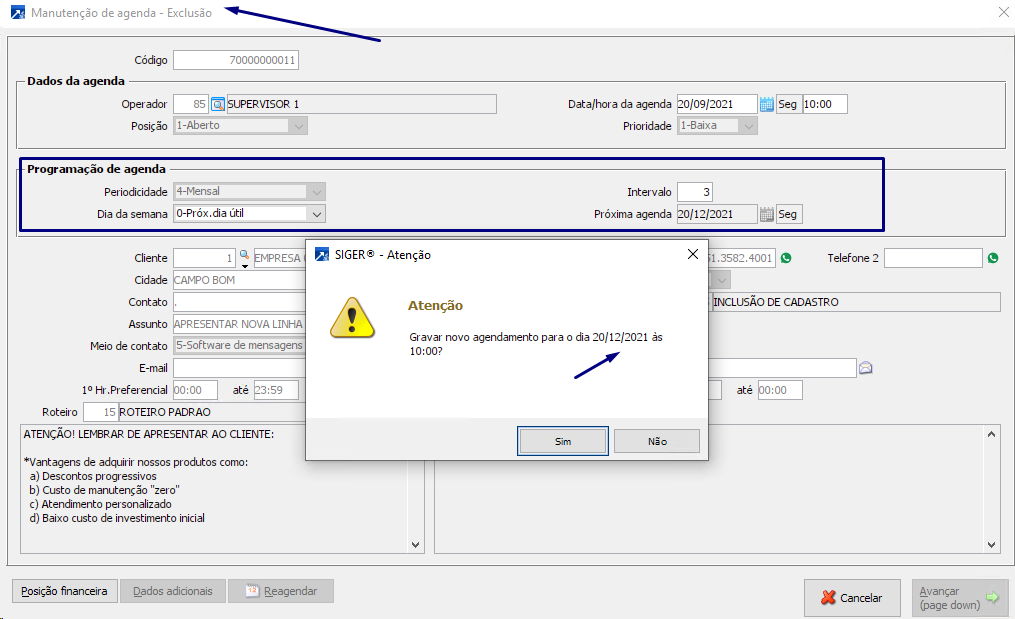
Task: Click the Intervalo field
Action: pos(695,192)
